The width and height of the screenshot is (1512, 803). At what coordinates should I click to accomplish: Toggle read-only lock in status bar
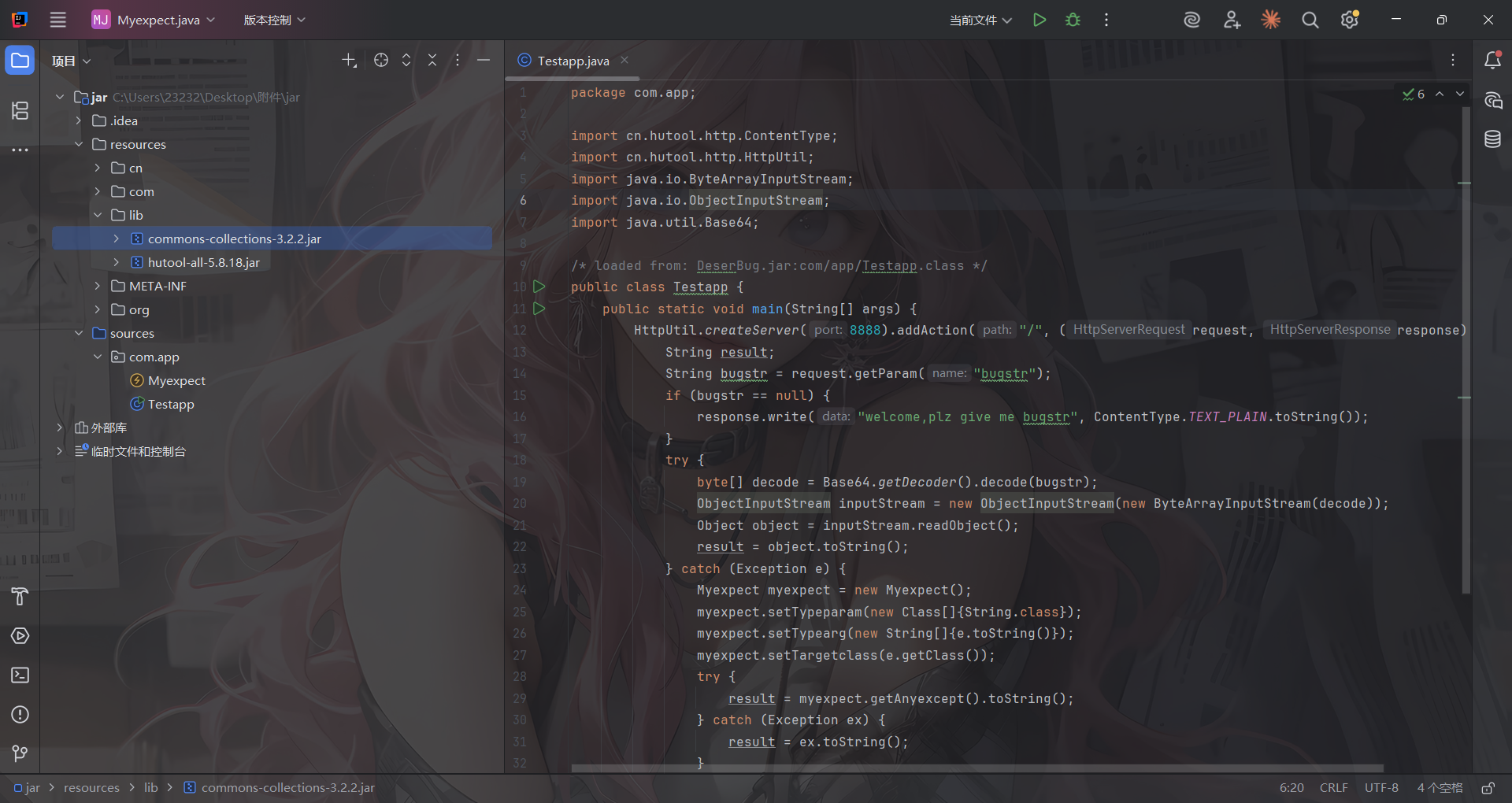[1488, 788]
